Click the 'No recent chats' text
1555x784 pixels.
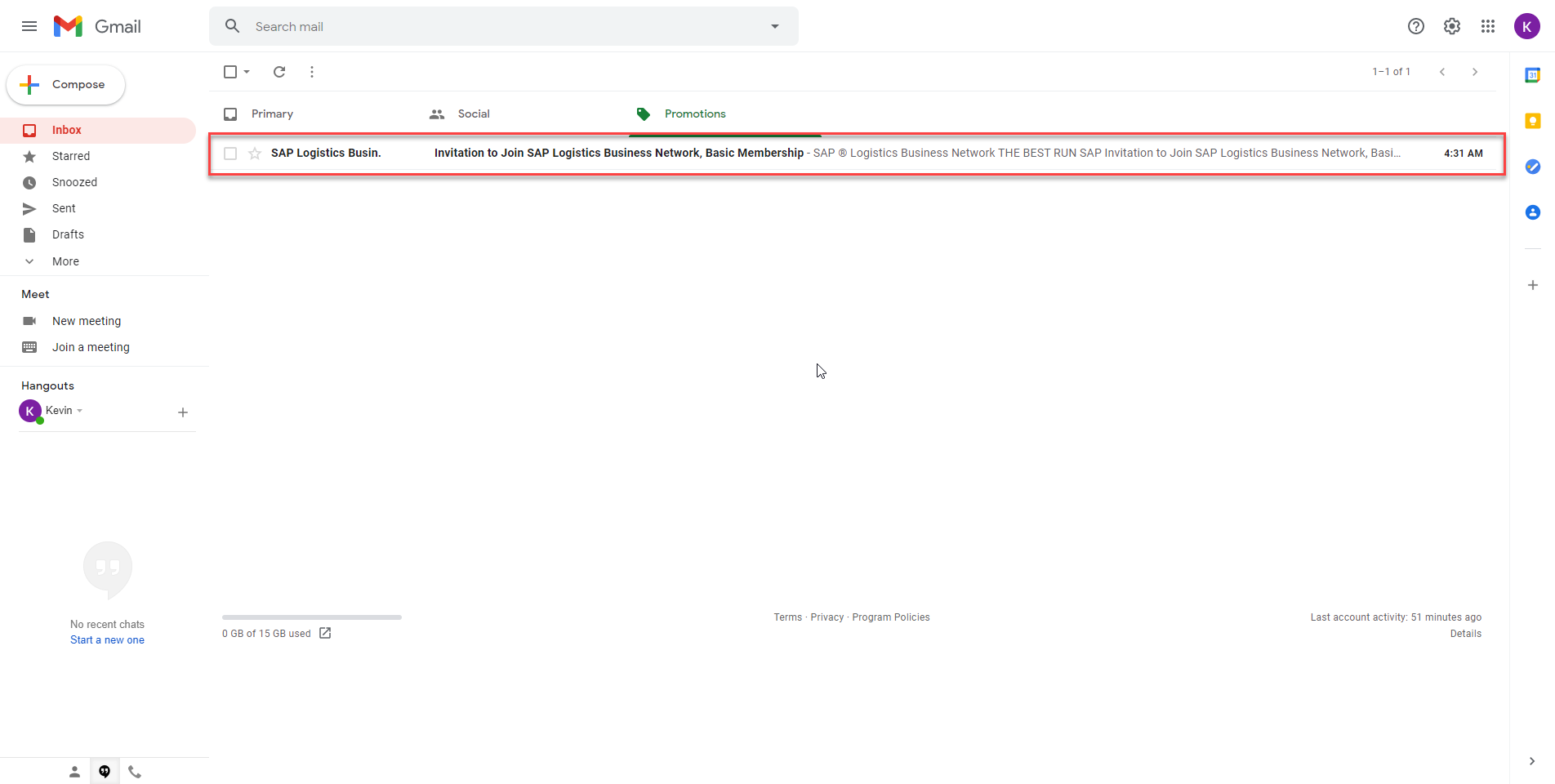(107, 625)
